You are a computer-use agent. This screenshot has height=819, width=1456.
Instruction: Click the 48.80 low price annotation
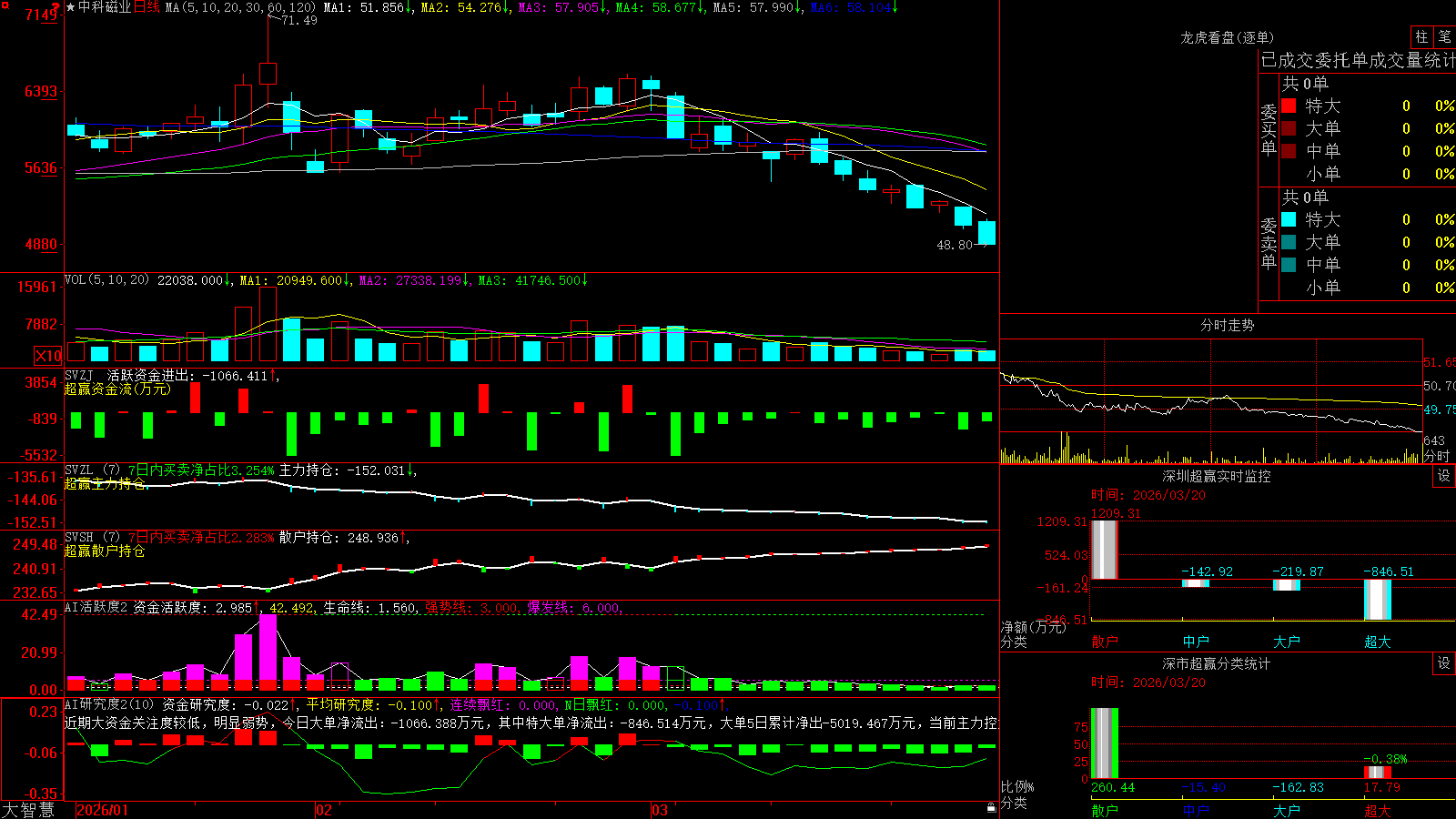tap(955, 245)
